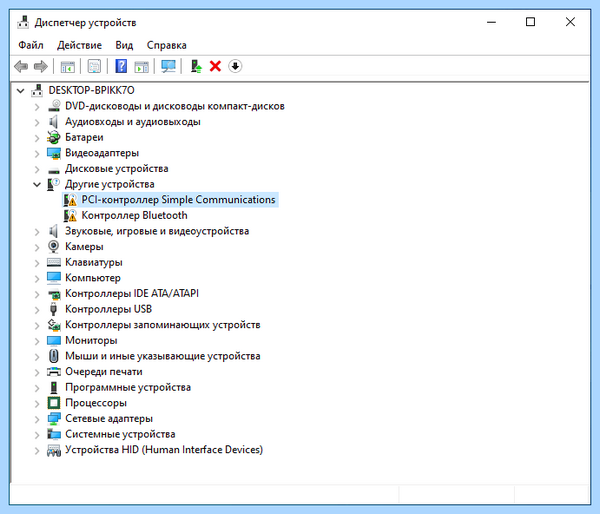Click the Батареи battery icon
Image resolution: width=600 pixels, height=514 pixels.
(54, 137)
